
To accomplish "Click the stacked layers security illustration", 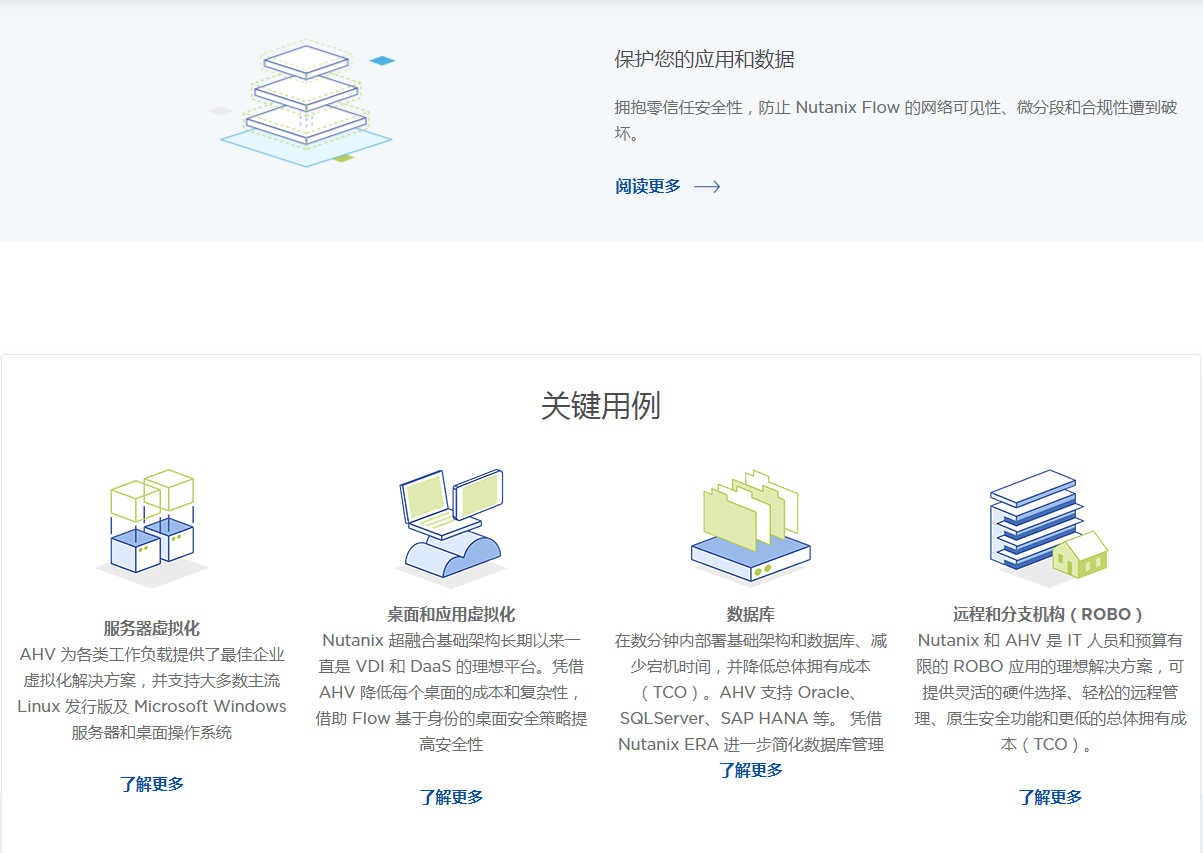I will pos(305,100).
